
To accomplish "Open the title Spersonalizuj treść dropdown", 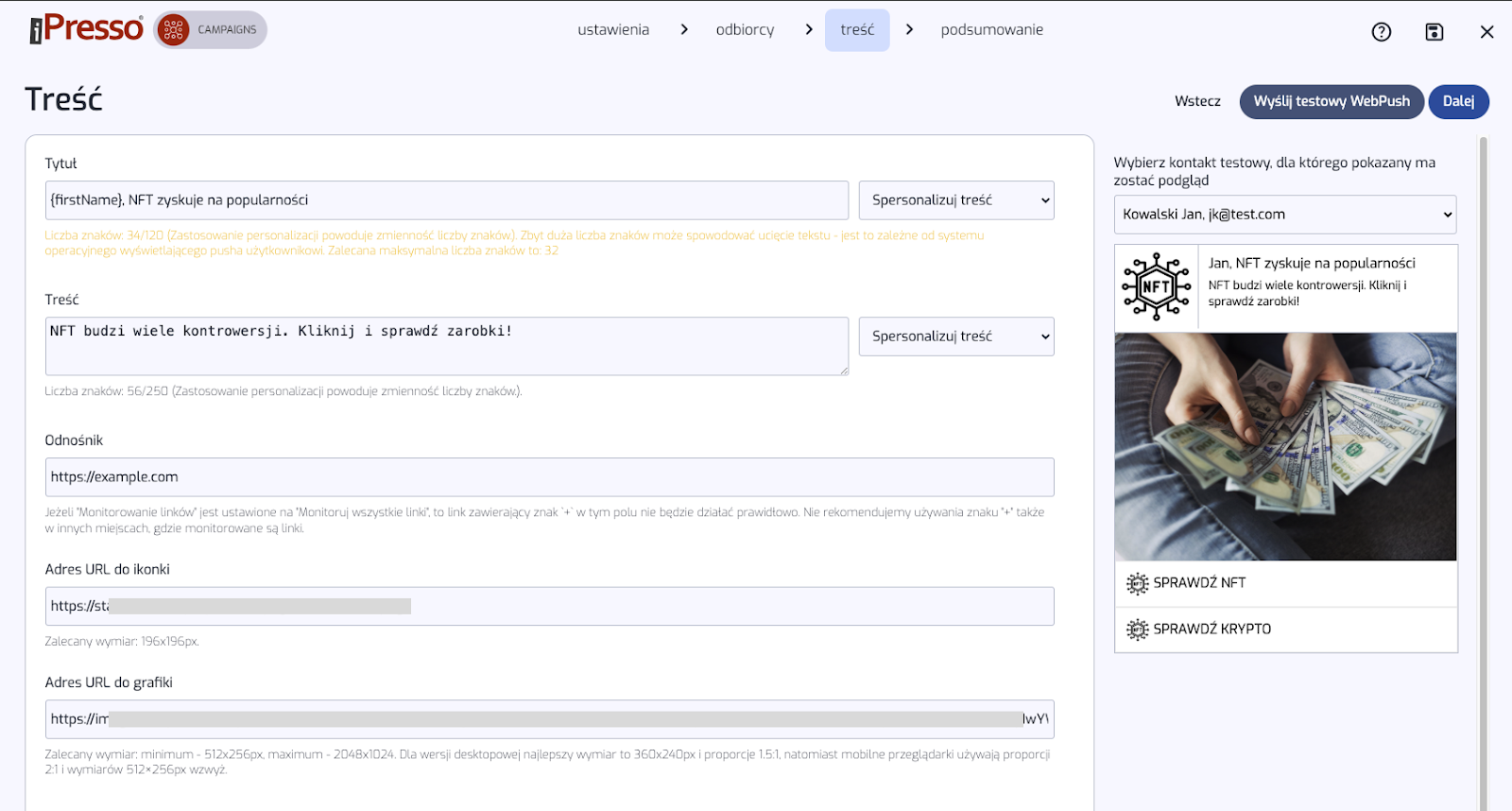I will click(x=955, y=200).
